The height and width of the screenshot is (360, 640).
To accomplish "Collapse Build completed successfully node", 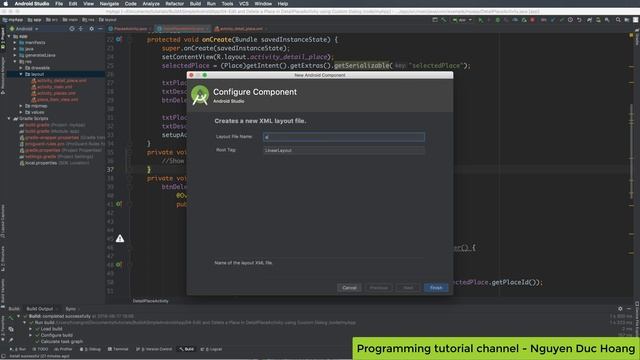I will 18,316.
